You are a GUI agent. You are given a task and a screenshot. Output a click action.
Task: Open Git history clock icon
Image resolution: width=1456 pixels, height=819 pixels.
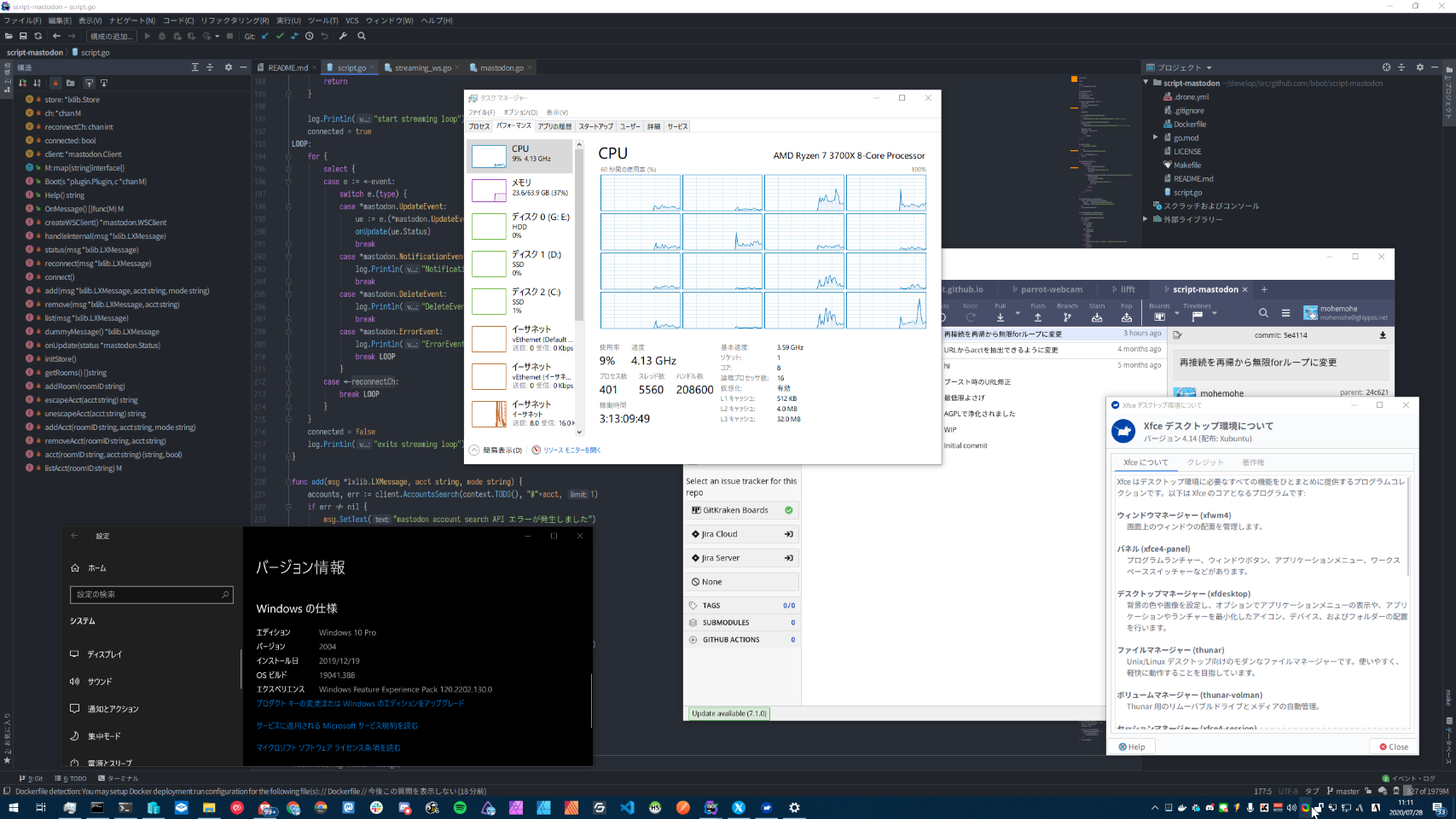pyautogui.click(x=310, y=36)
